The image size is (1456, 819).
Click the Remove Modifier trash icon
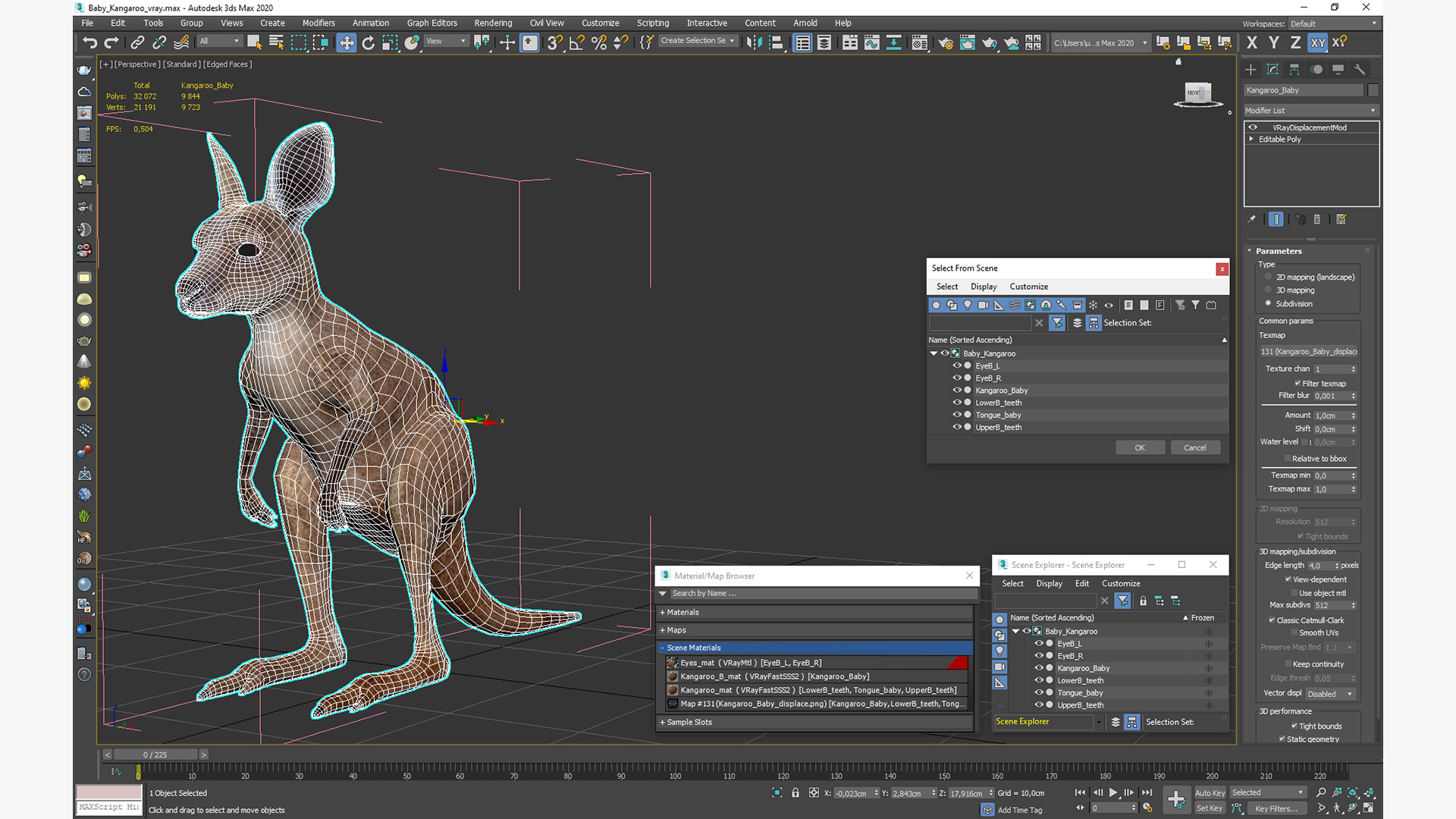coord(1317,219)
